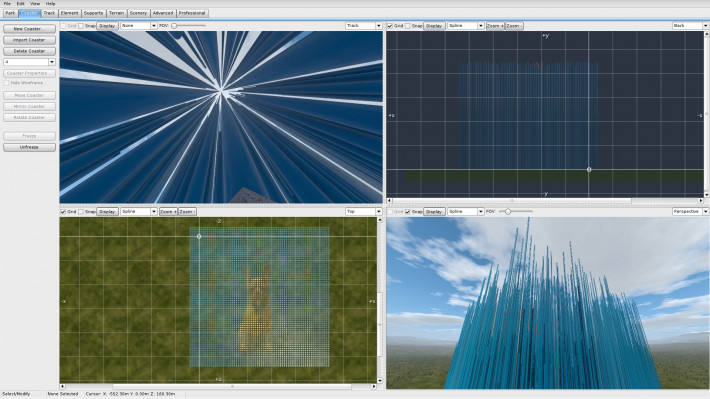Adjust the FOV slider in Perspective view

pos(508,212)
